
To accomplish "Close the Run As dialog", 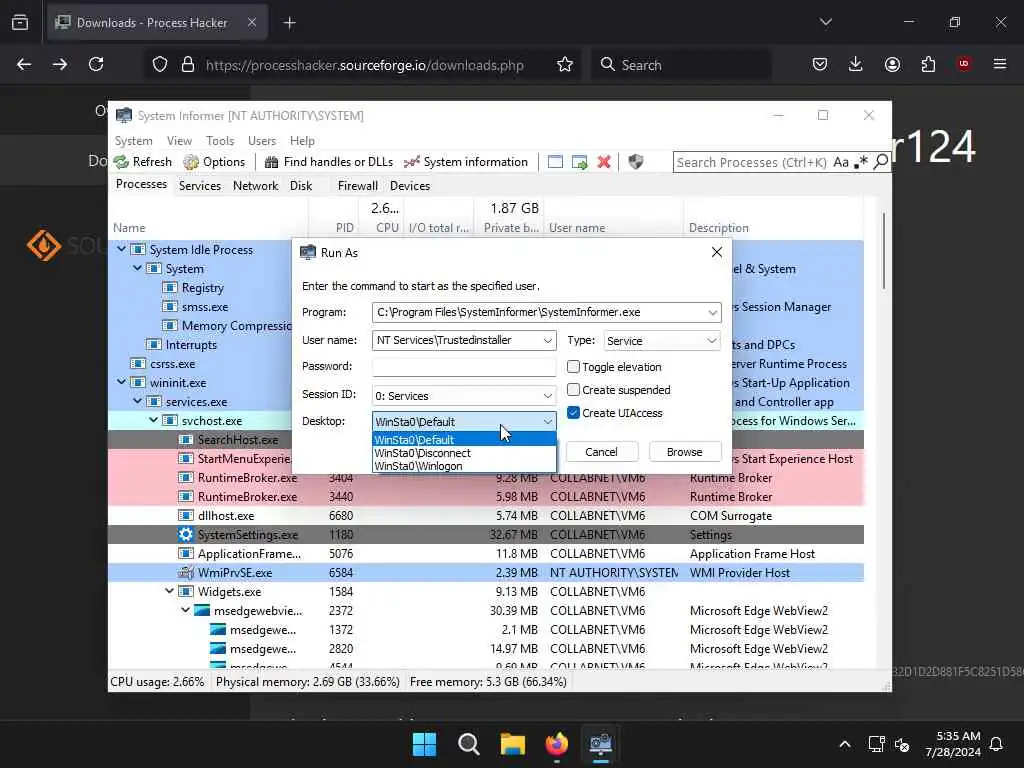I will tap(716, 252).
